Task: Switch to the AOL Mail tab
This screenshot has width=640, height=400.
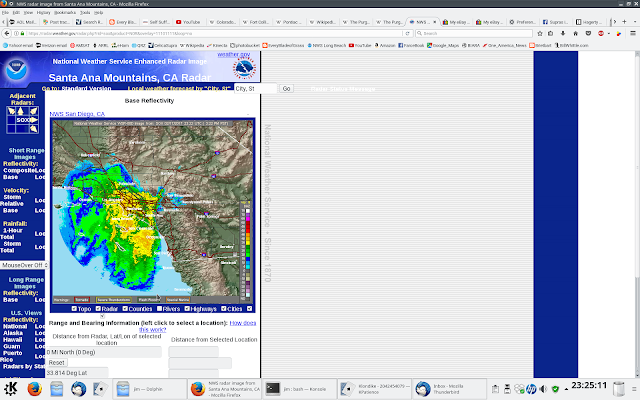Action: click(x=24, y=22)
